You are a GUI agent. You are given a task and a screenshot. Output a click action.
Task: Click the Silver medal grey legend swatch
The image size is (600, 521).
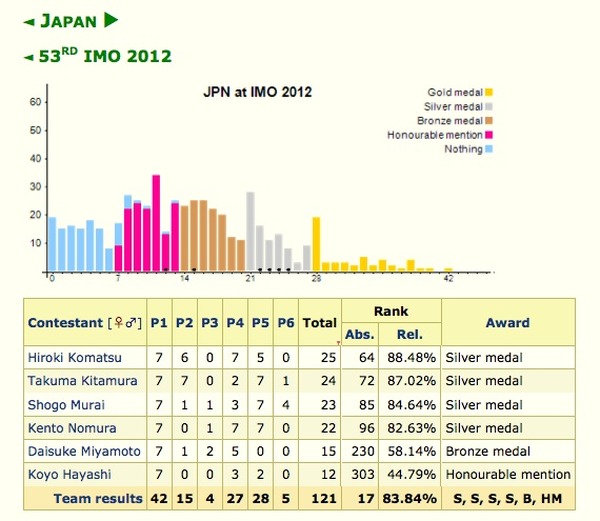(489, 106)
